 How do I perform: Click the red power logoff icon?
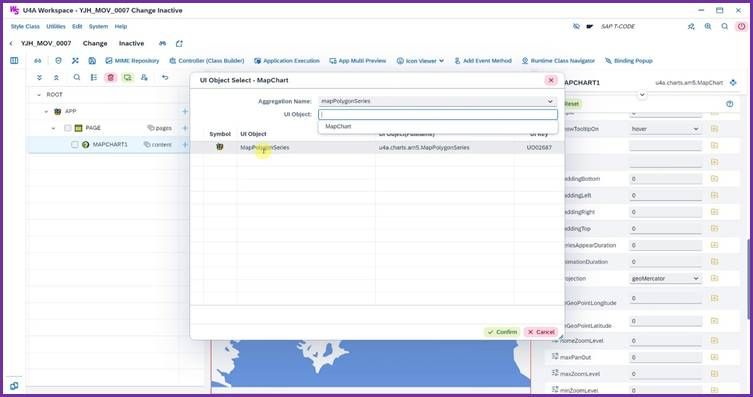point(741,26)
